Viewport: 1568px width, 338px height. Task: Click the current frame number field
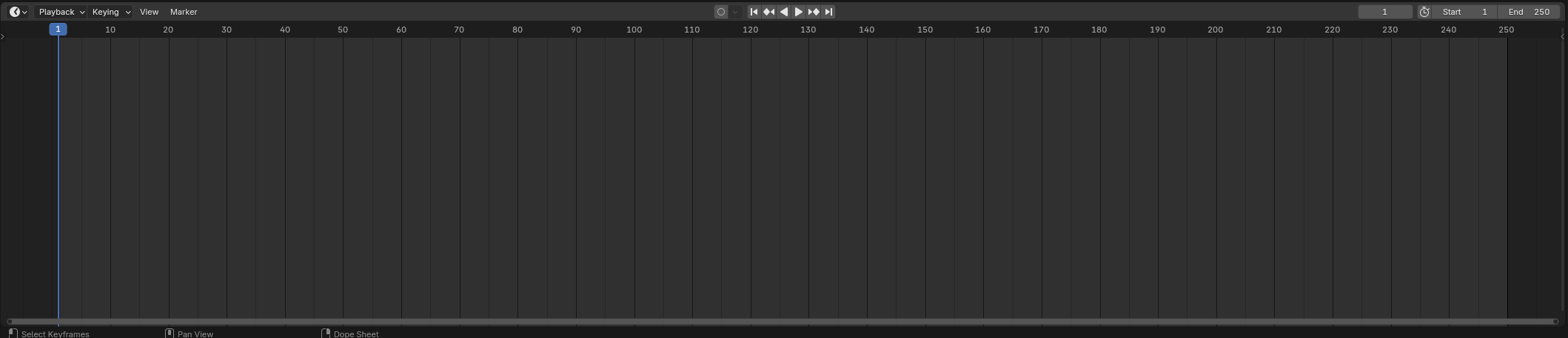point(1384,12)
